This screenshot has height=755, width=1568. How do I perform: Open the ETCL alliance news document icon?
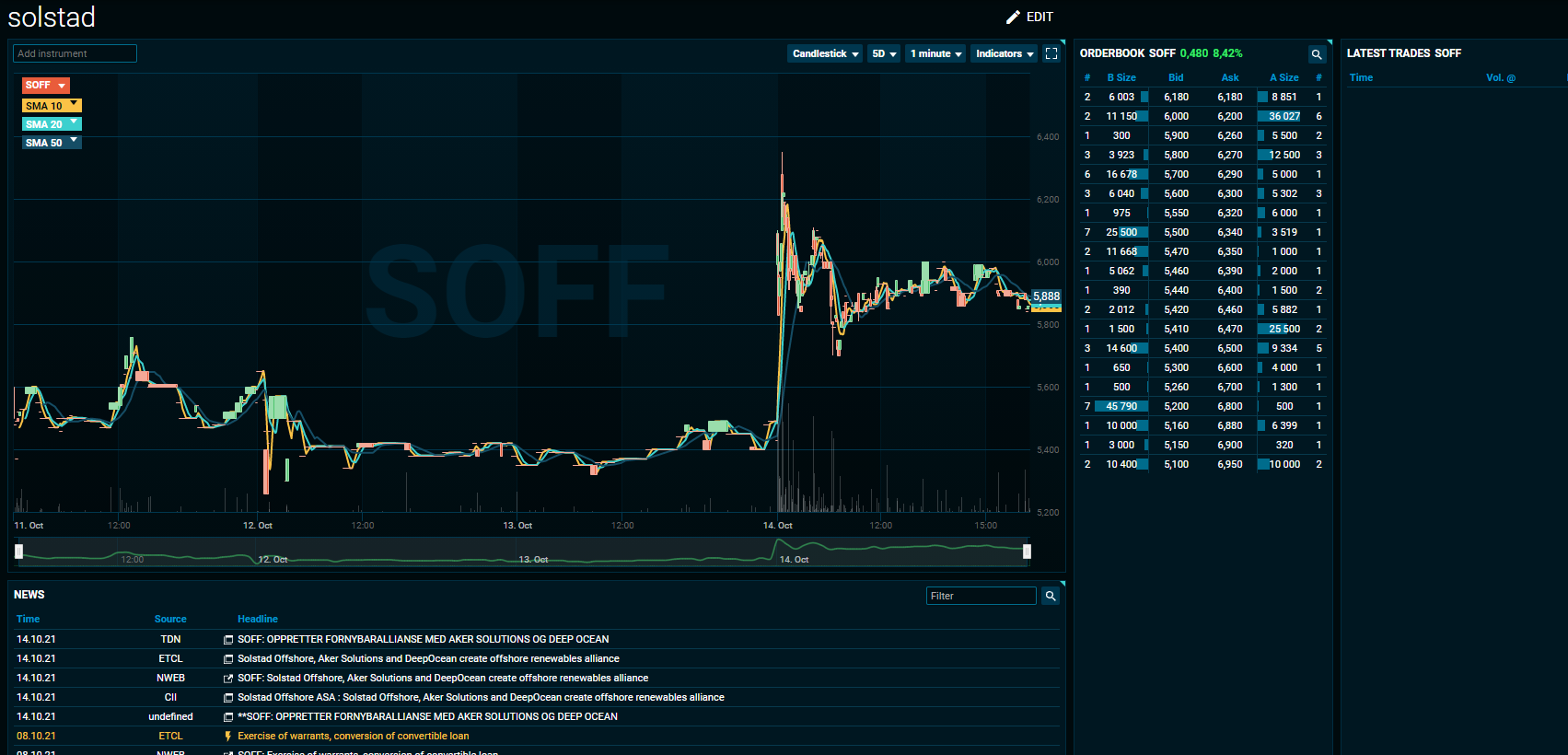(228, 659)
